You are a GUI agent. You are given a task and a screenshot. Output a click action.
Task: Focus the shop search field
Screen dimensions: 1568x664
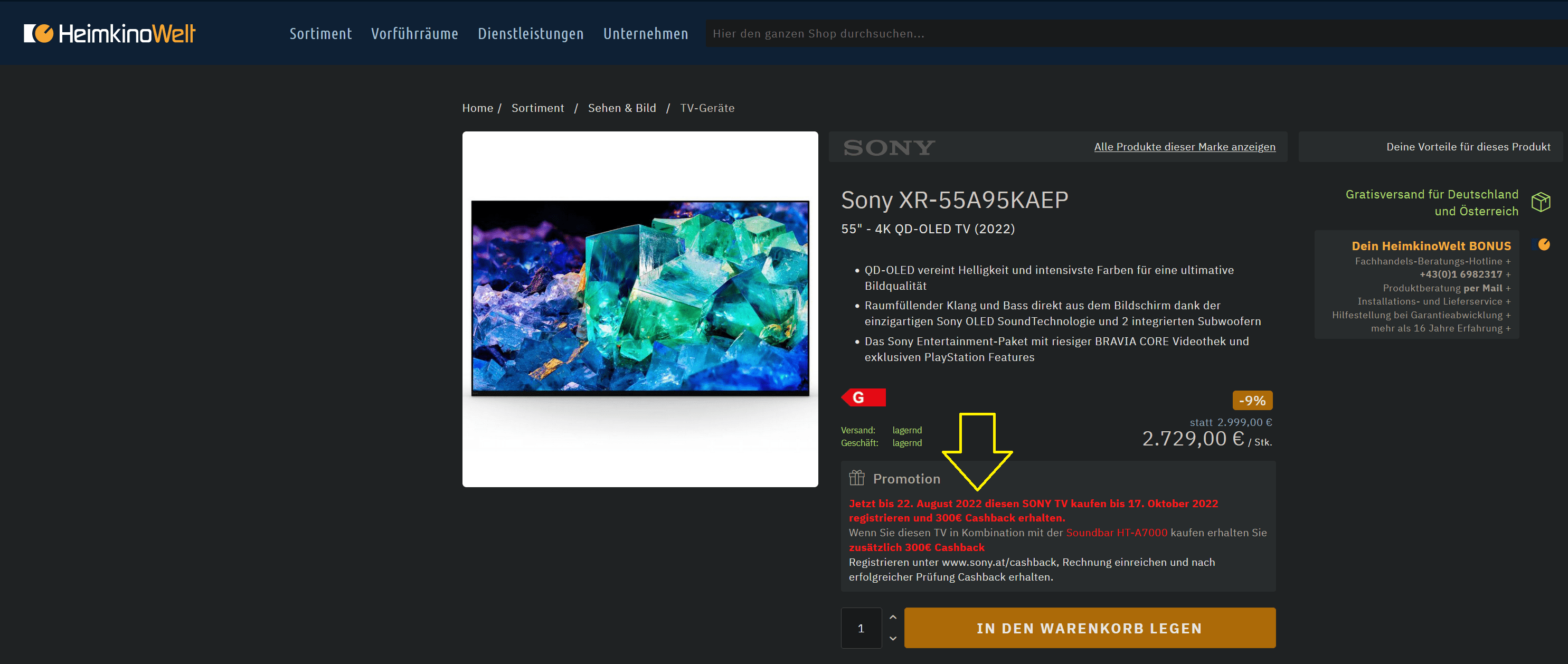tap(1137, 33)
